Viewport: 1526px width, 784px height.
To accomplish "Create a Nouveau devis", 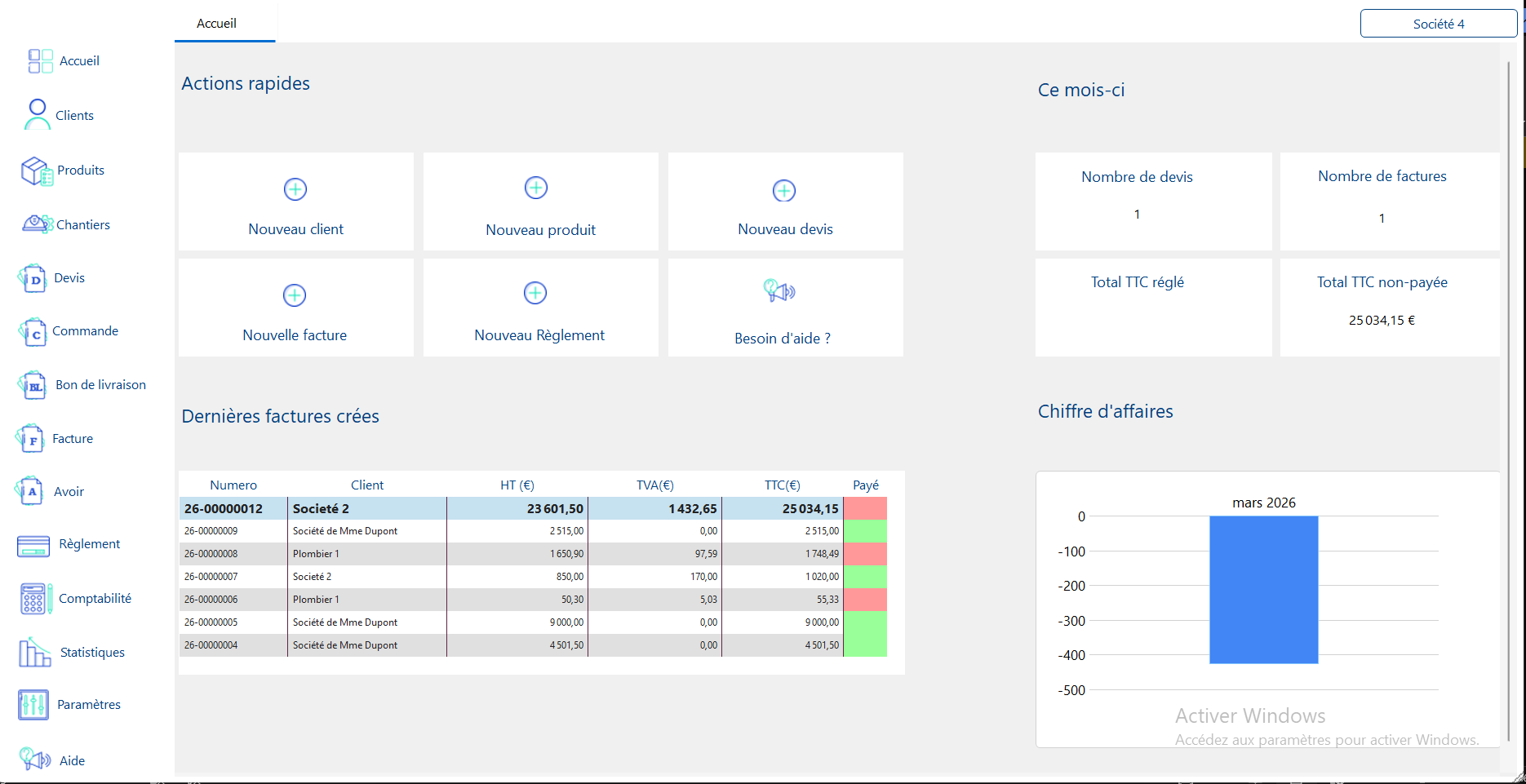I will pyautogui.click(x=785, y=202).
